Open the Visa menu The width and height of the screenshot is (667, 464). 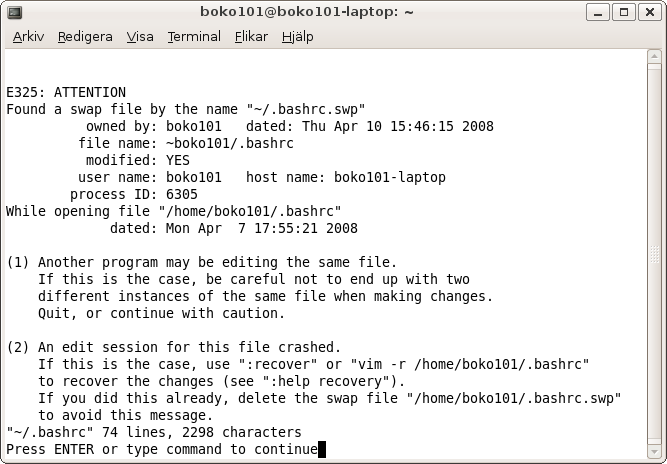coord(140,37)
